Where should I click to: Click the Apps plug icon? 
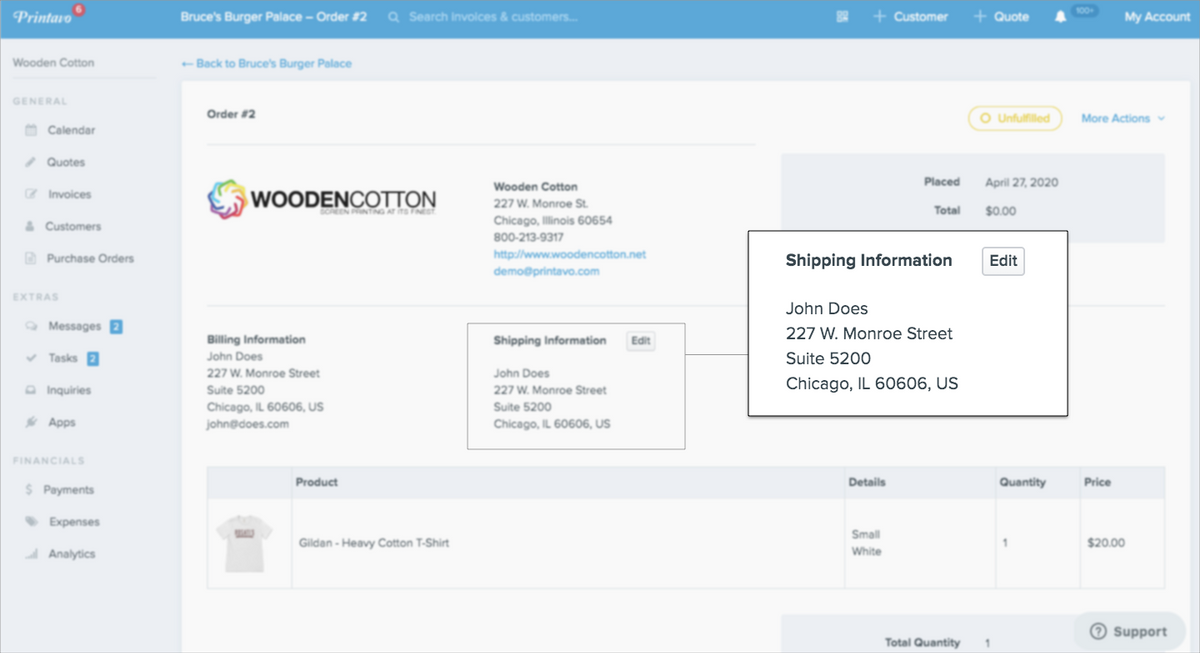click(x=30, y=422)
